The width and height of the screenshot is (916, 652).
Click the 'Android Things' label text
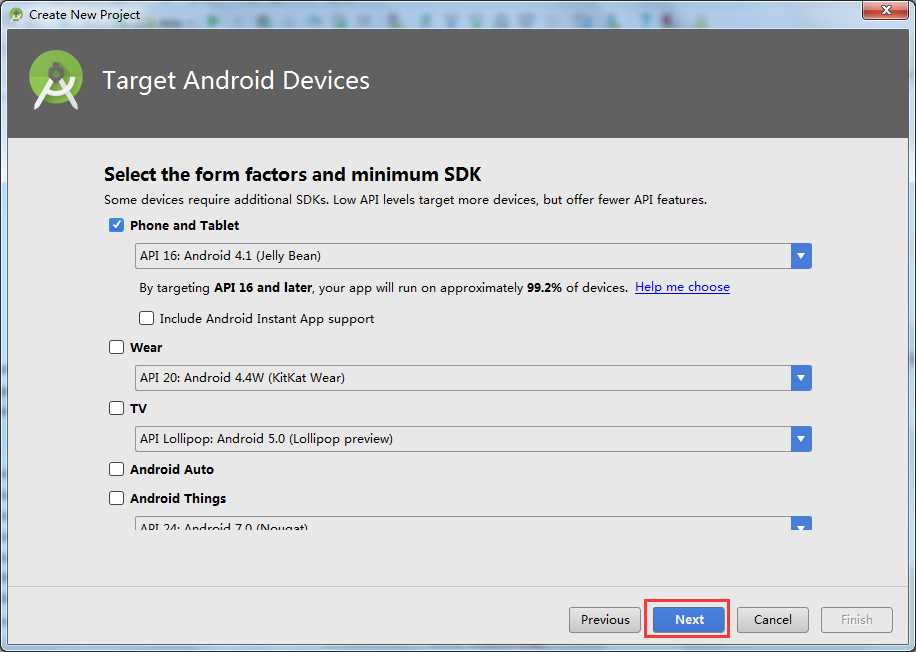tap(178, 498)
